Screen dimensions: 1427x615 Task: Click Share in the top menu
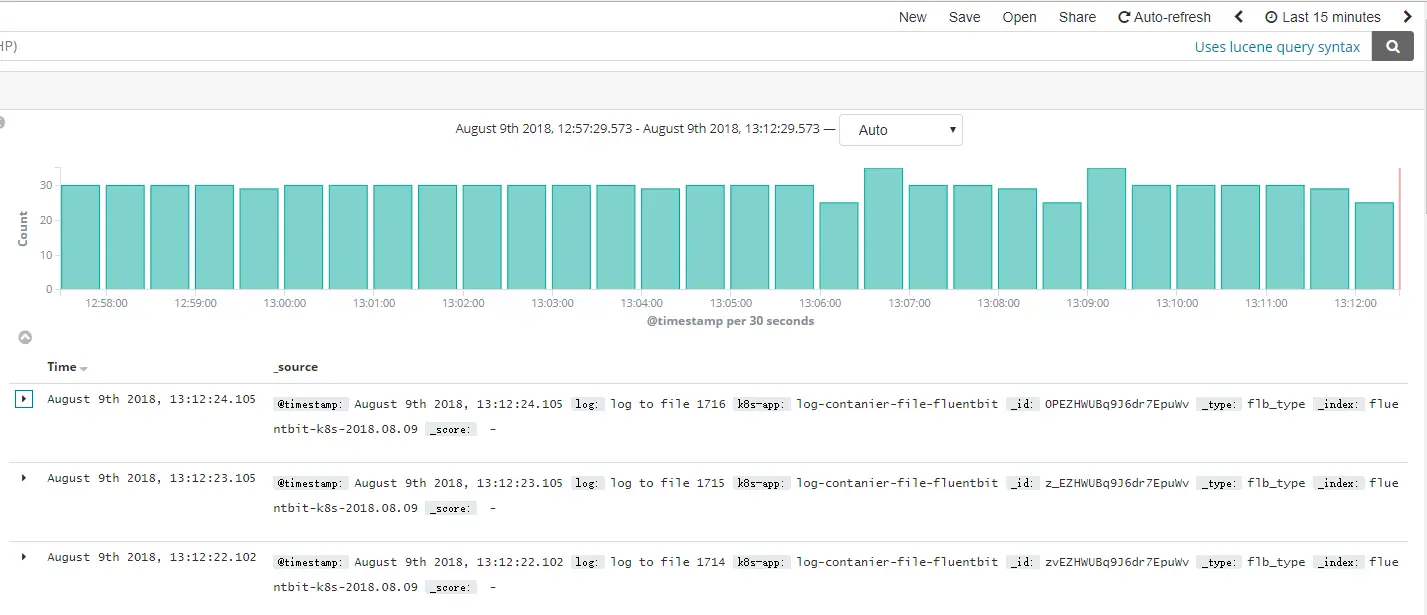(x=1077, y=17)
